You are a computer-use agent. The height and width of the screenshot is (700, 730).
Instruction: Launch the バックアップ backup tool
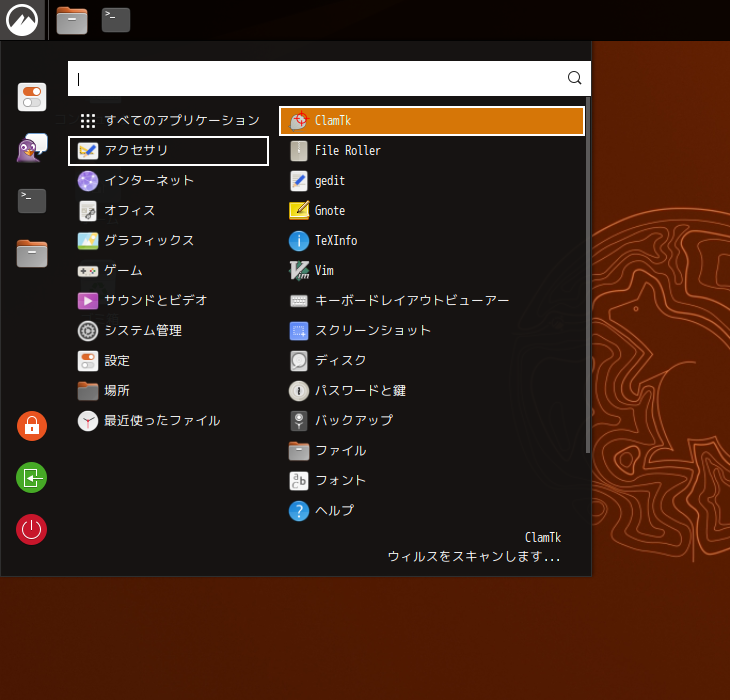click(432, 421)
